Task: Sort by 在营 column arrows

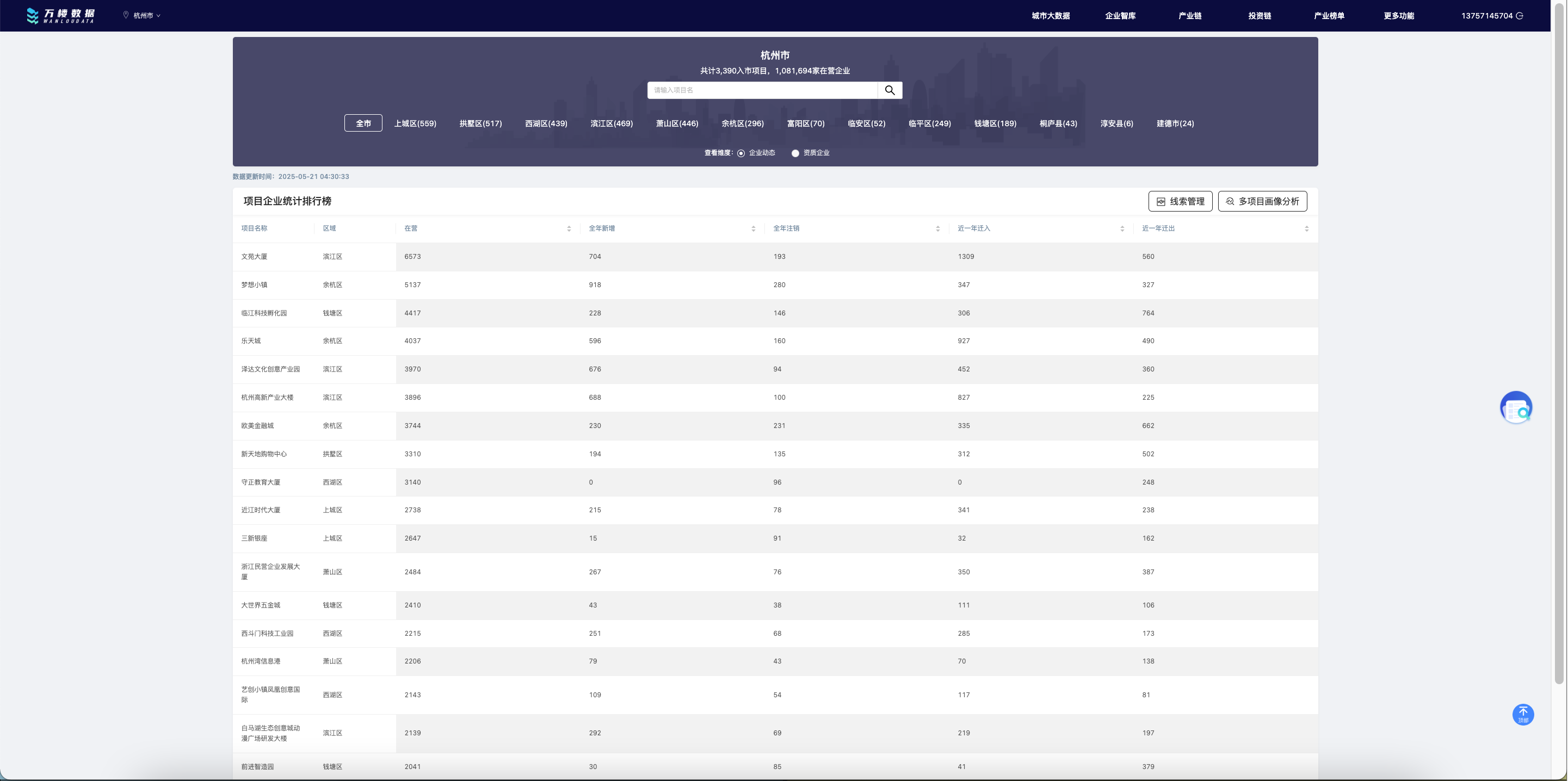Action: click(x=569, y=229)
